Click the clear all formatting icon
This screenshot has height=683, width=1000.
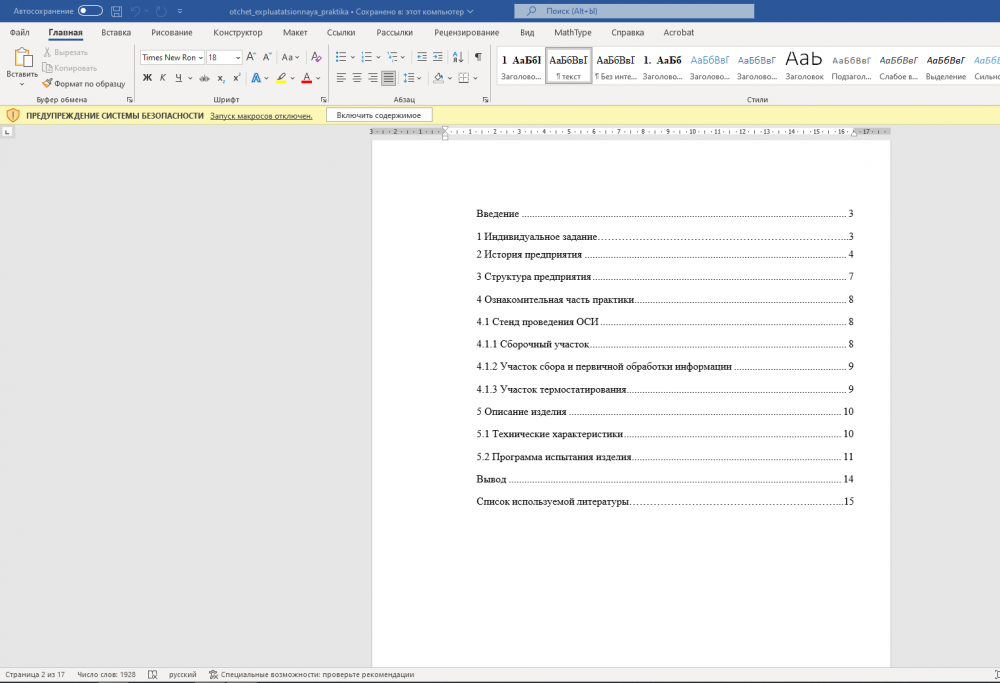click(316, 57)
